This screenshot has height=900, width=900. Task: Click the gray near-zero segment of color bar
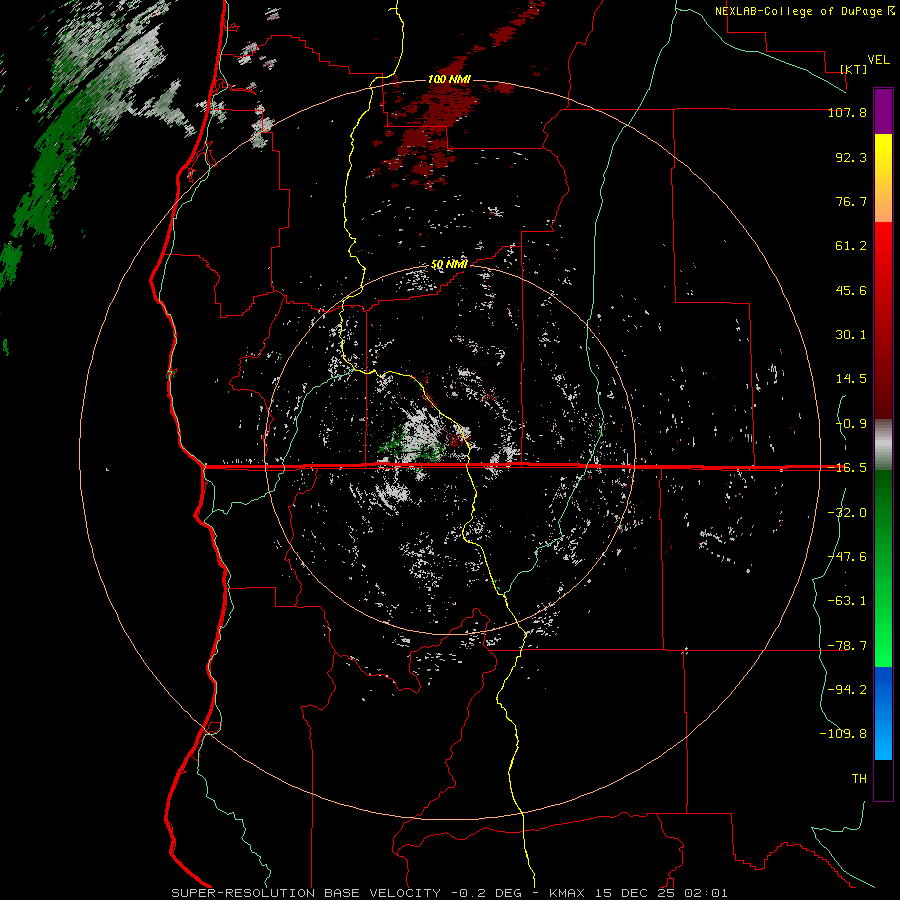point(883,445)
